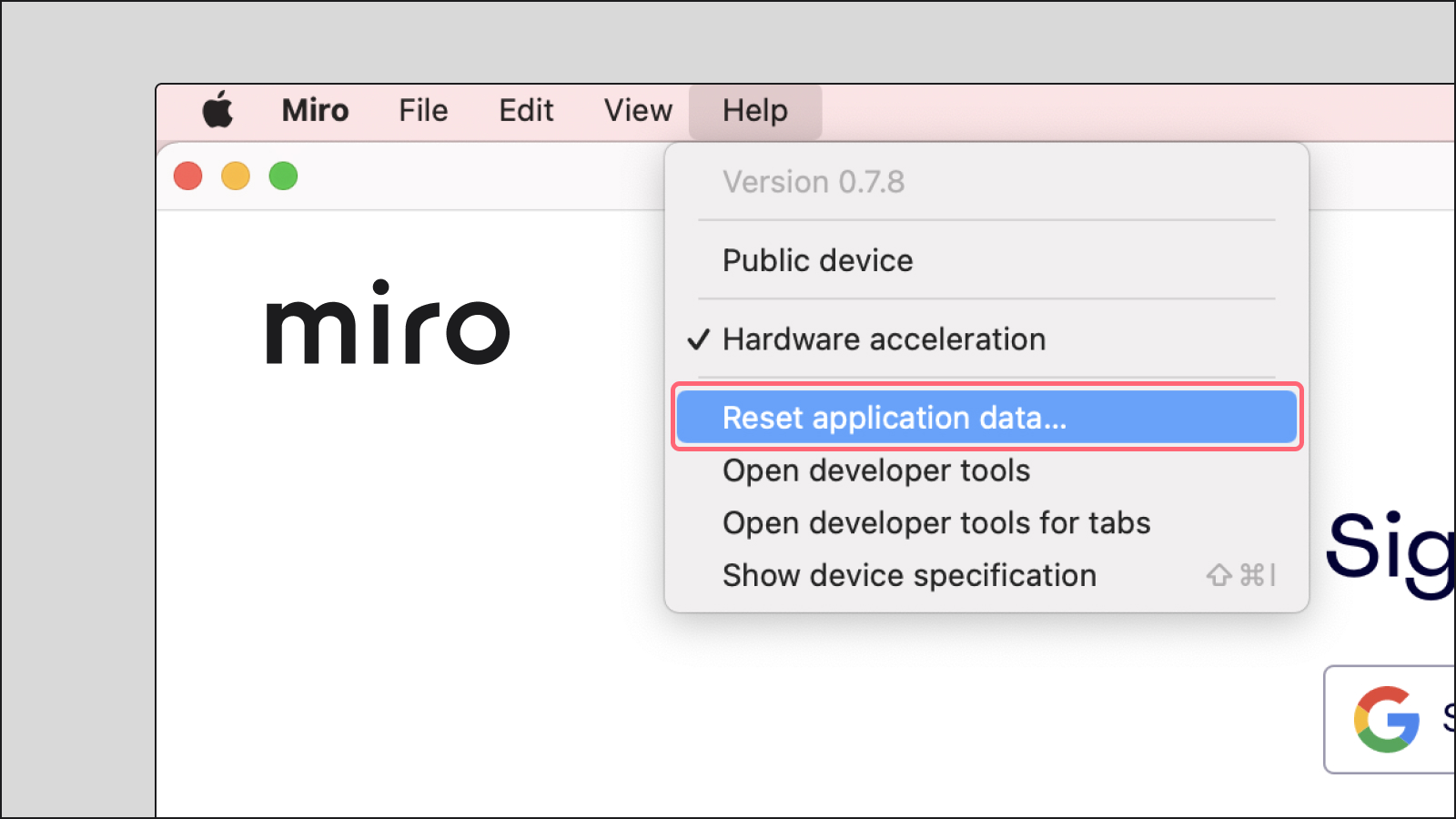Choose Open developer tools
The image size is (1456, 819).
(875, 470)
